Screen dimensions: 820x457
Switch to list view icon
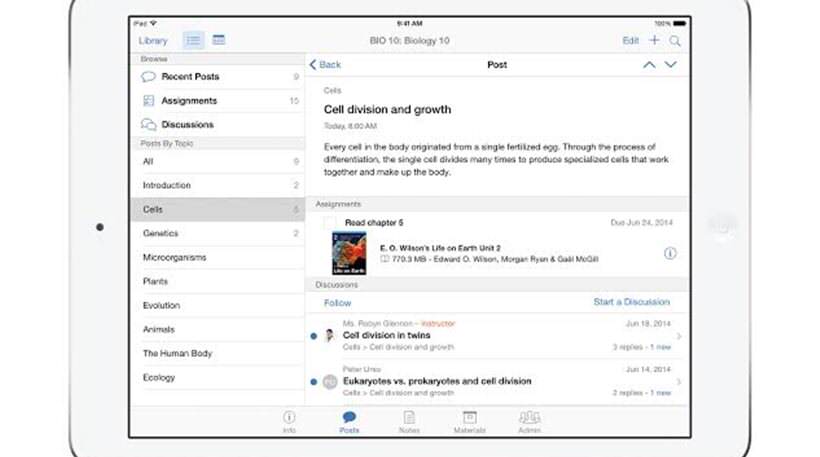pyautogui.click(x=193, y=41)
